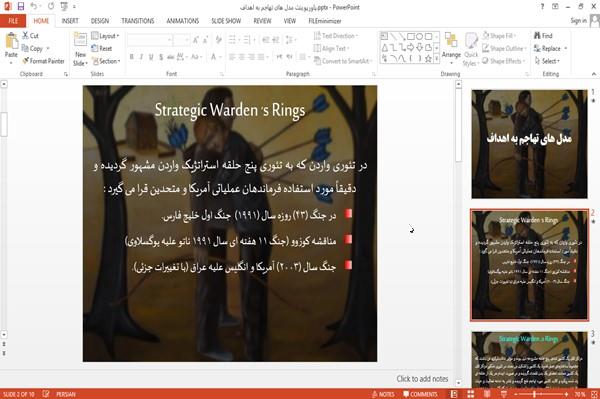
Task: Open the FILEminimizer tab
Action: 324,21
